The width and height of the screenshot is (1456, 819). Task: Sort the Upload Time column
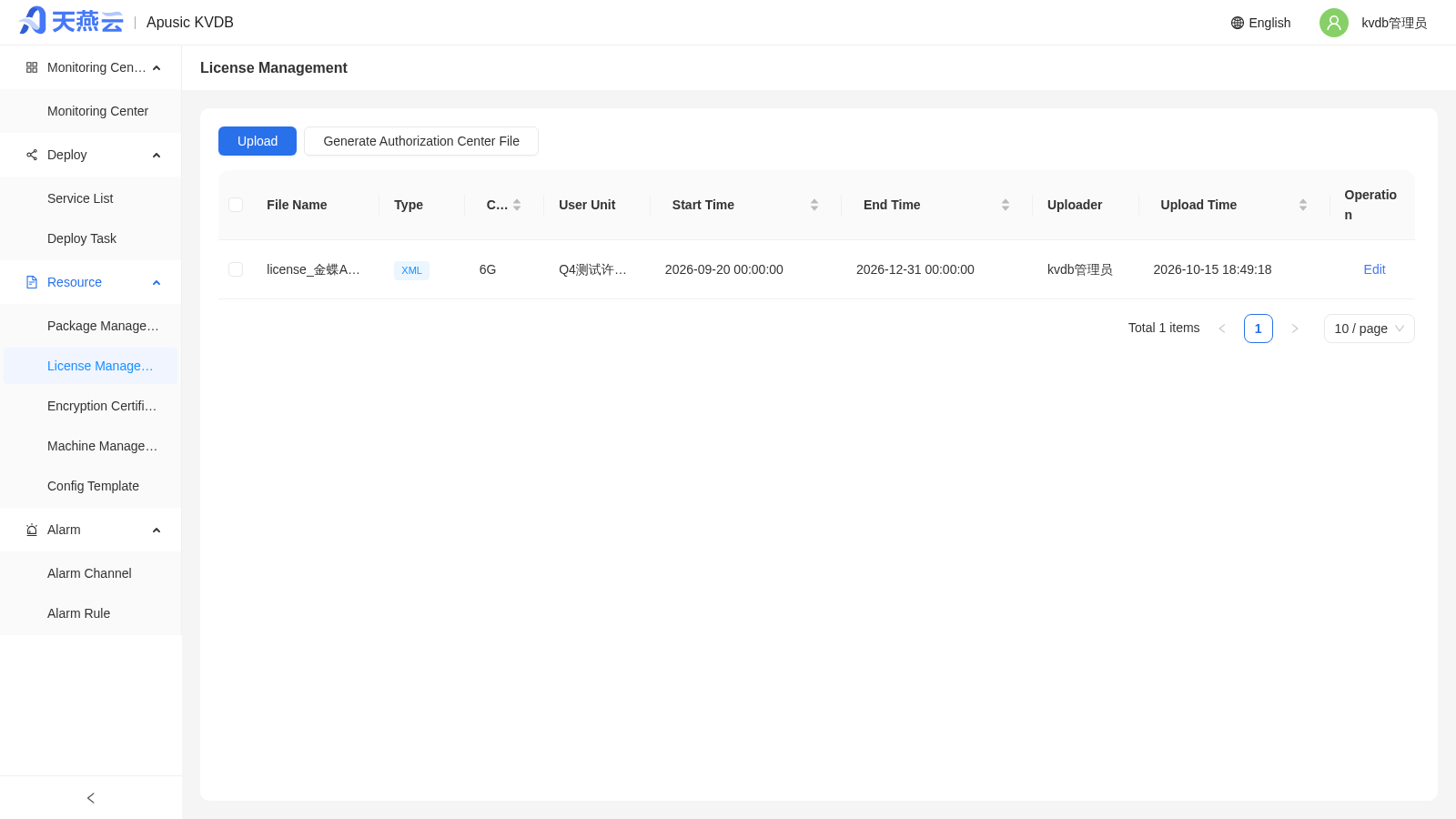[x=1303, y=205]
